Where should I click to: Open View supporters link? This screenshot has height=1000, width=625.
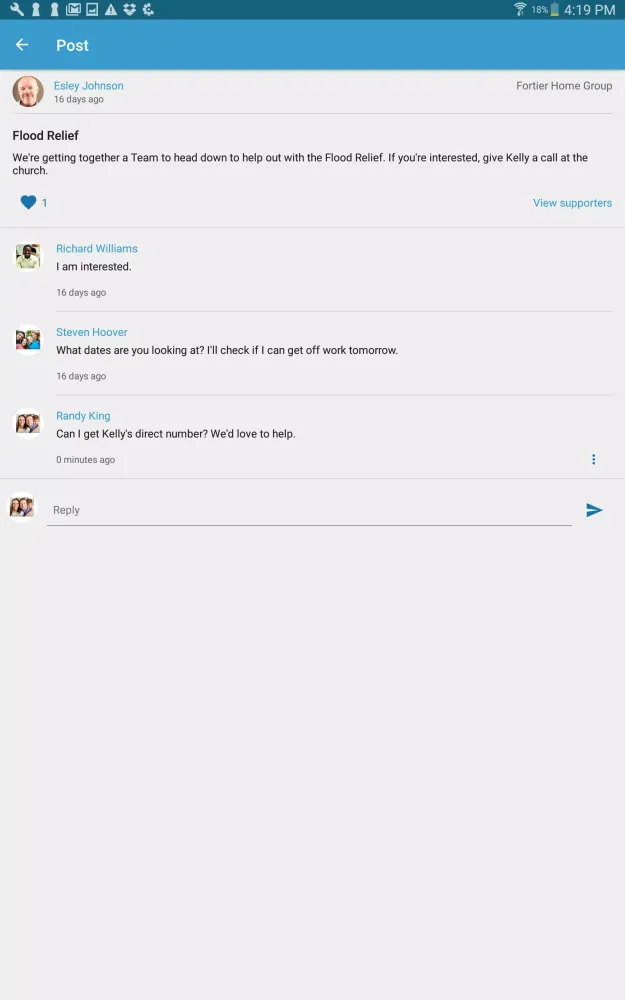[x=572, y=203]
